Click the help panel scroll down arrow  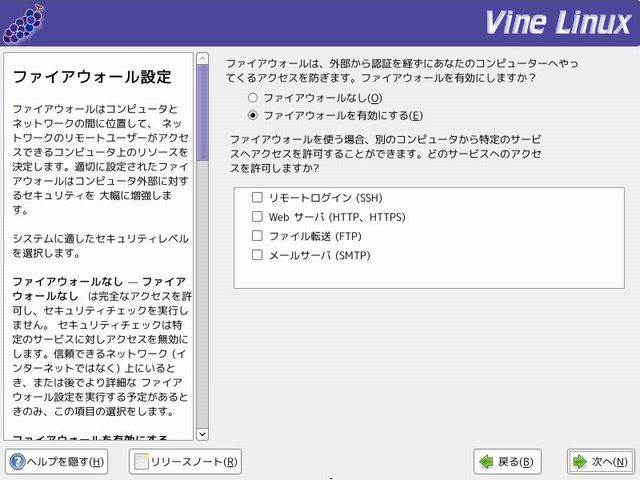[x=202, y=433]
